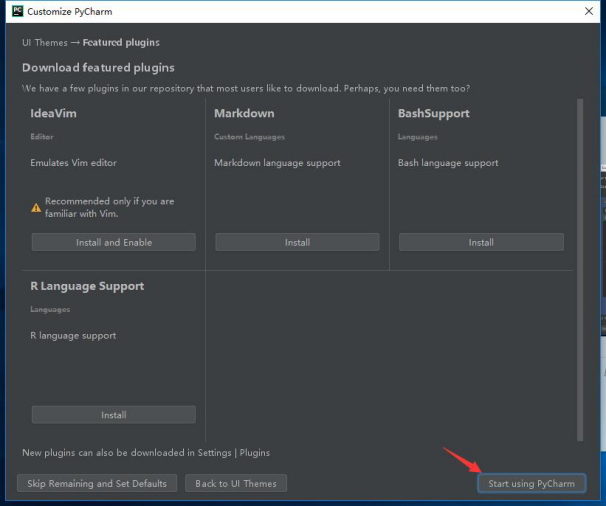Install the R Language Support plugin
This screenshot has height=506, width=606.
[x=114, y=415]
